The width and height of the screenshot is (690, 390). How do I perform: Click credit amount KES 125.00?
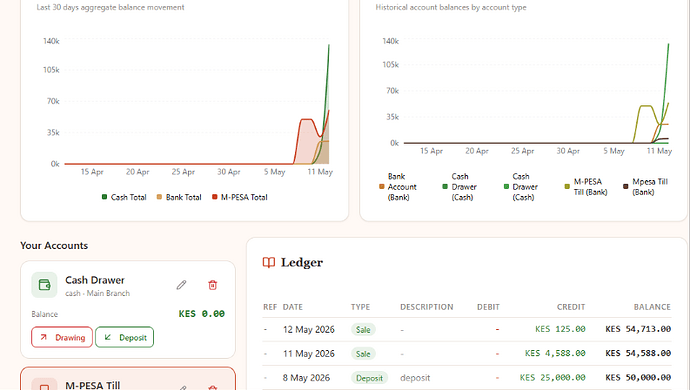560,329
